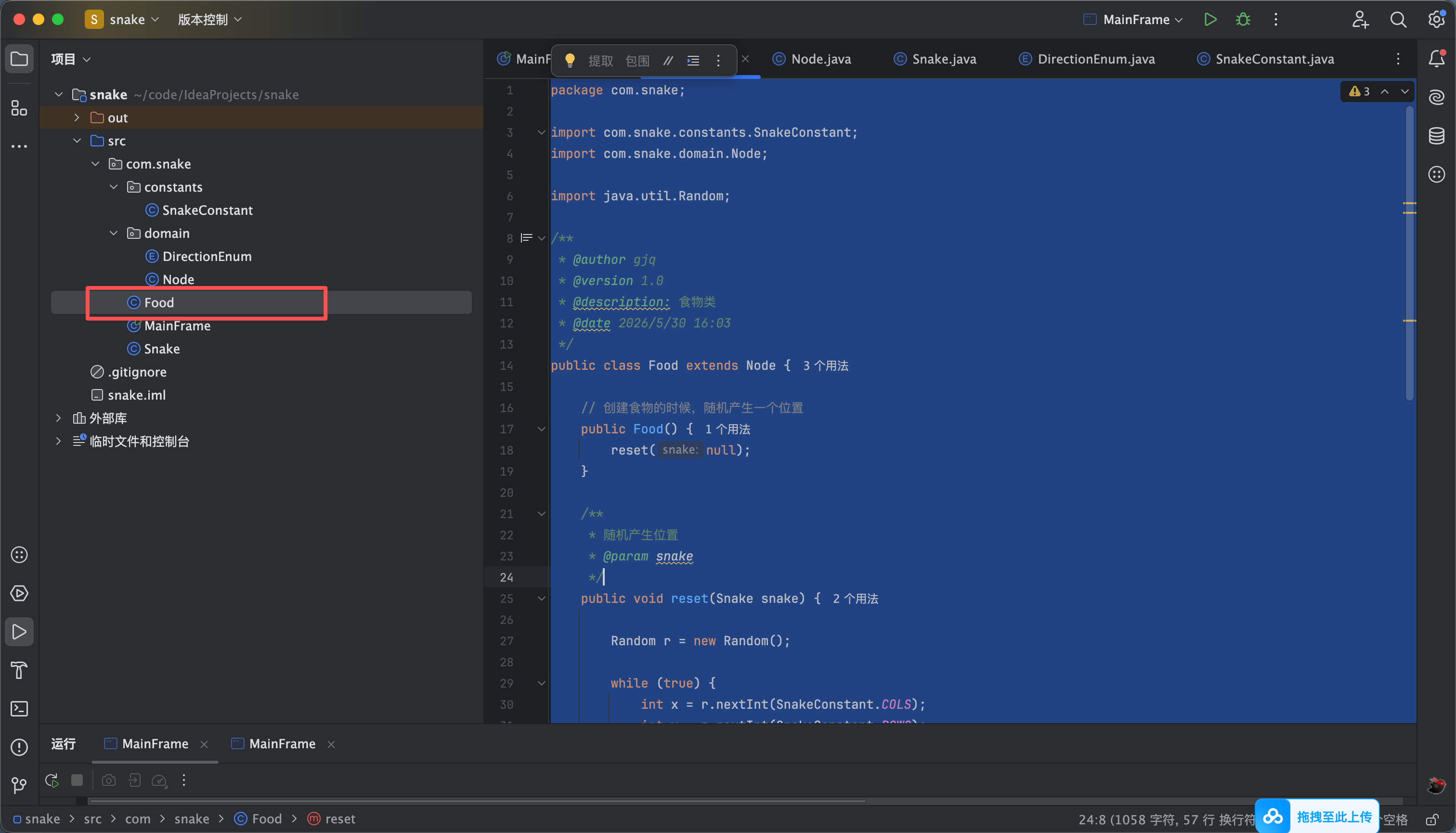Click the reset method breadcrumb
The image size is (1456, 833).
point(332,819)
